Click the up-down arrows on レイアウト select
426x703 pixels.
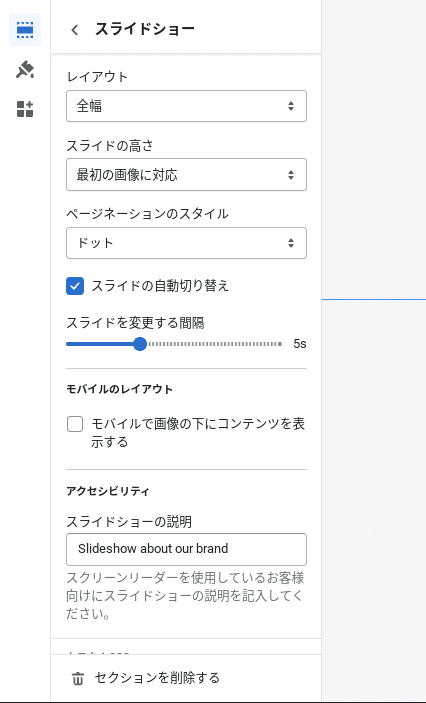click(x=291, y=106)
